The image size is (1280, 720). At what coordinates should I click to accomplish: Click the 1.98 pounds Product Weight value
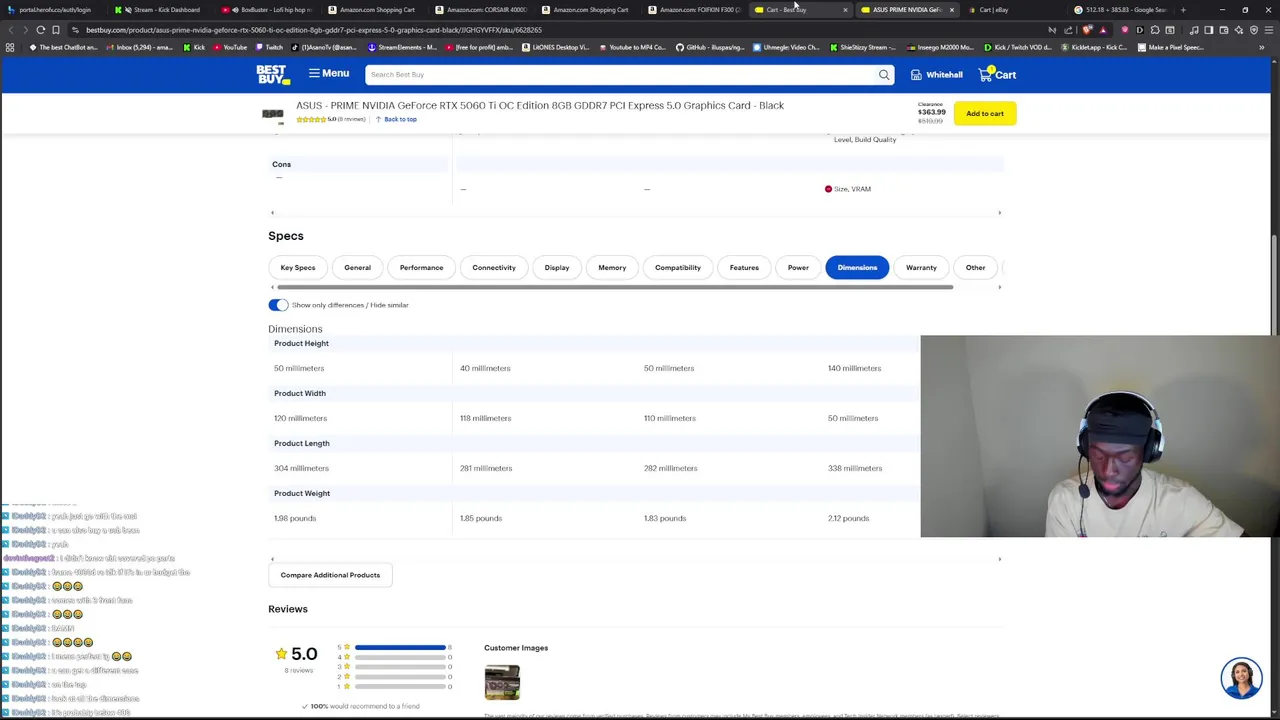tap(295, 518)
